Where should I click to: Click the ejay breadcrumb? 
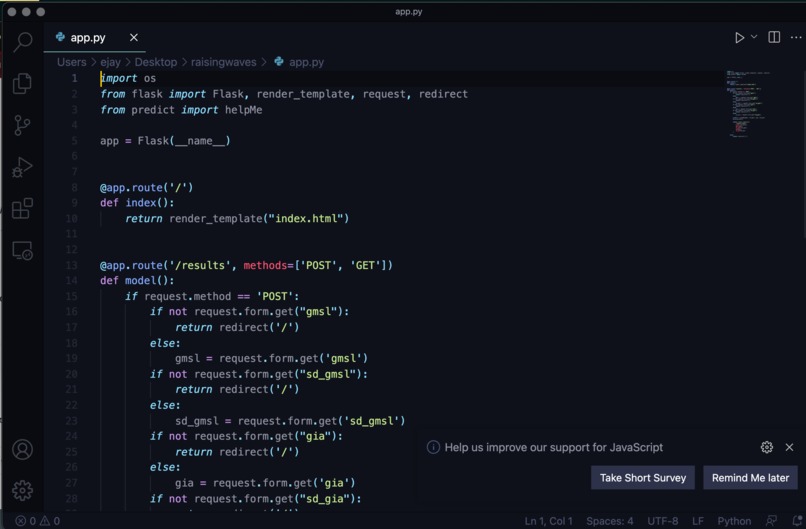coord(110,62)
